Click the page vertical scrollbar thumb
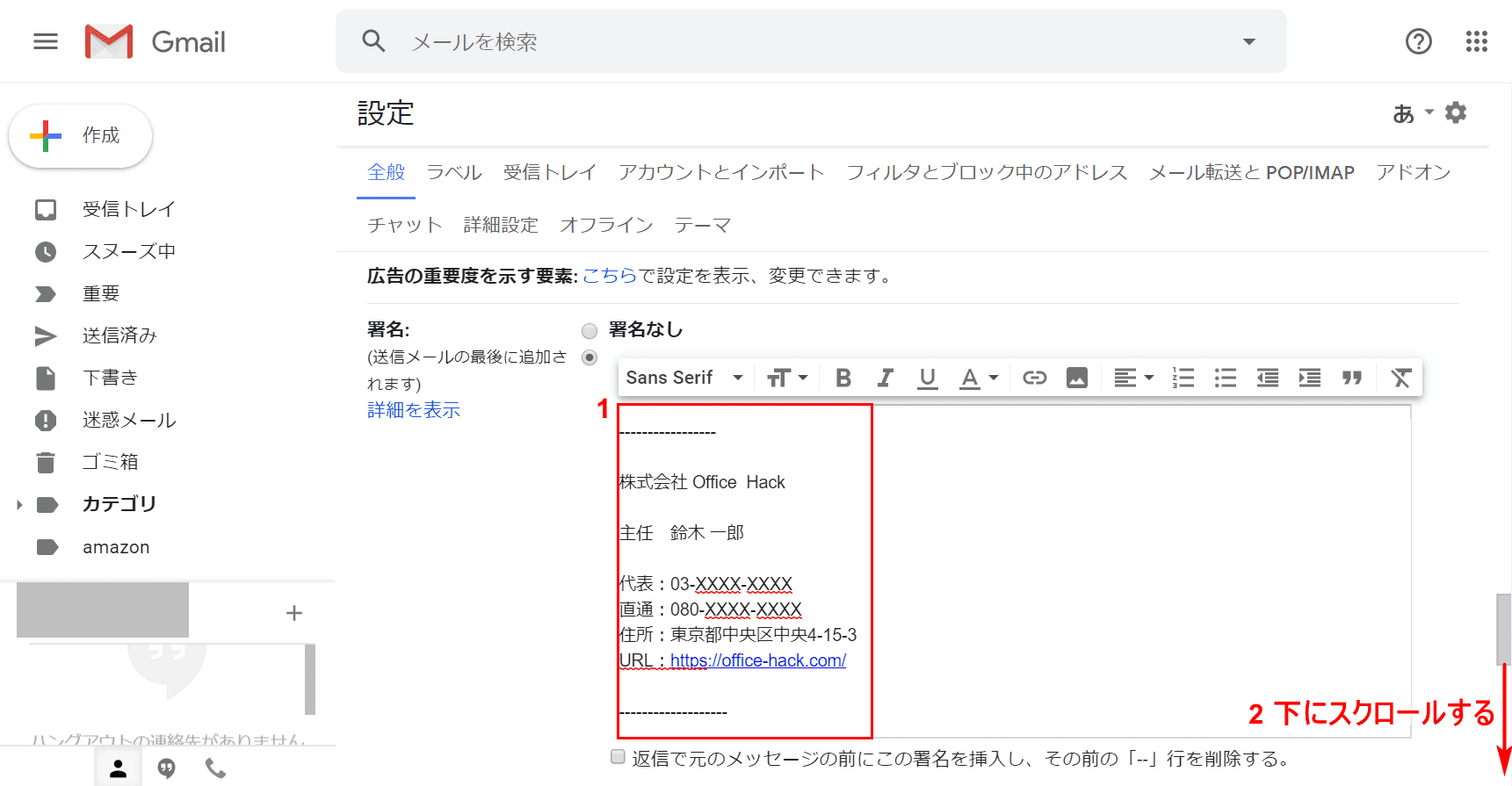 pyautogui.click(x=1504, y=630)
